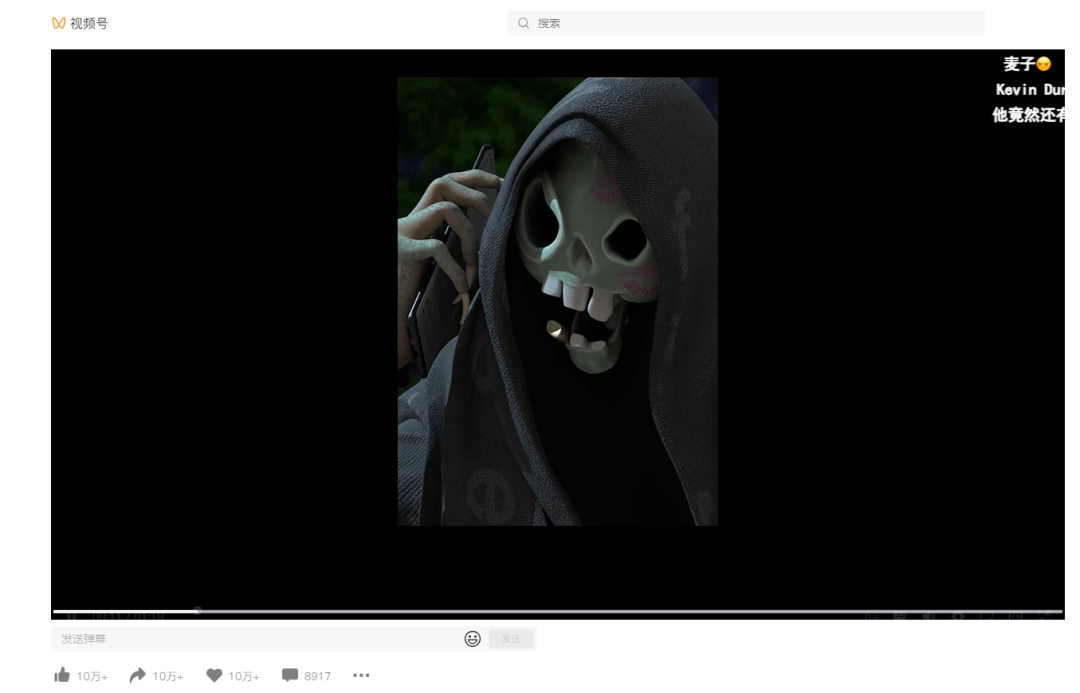Screen dimensions: 1080x693
Task: Open the 视频号 home text link
Action: (89, 23)
